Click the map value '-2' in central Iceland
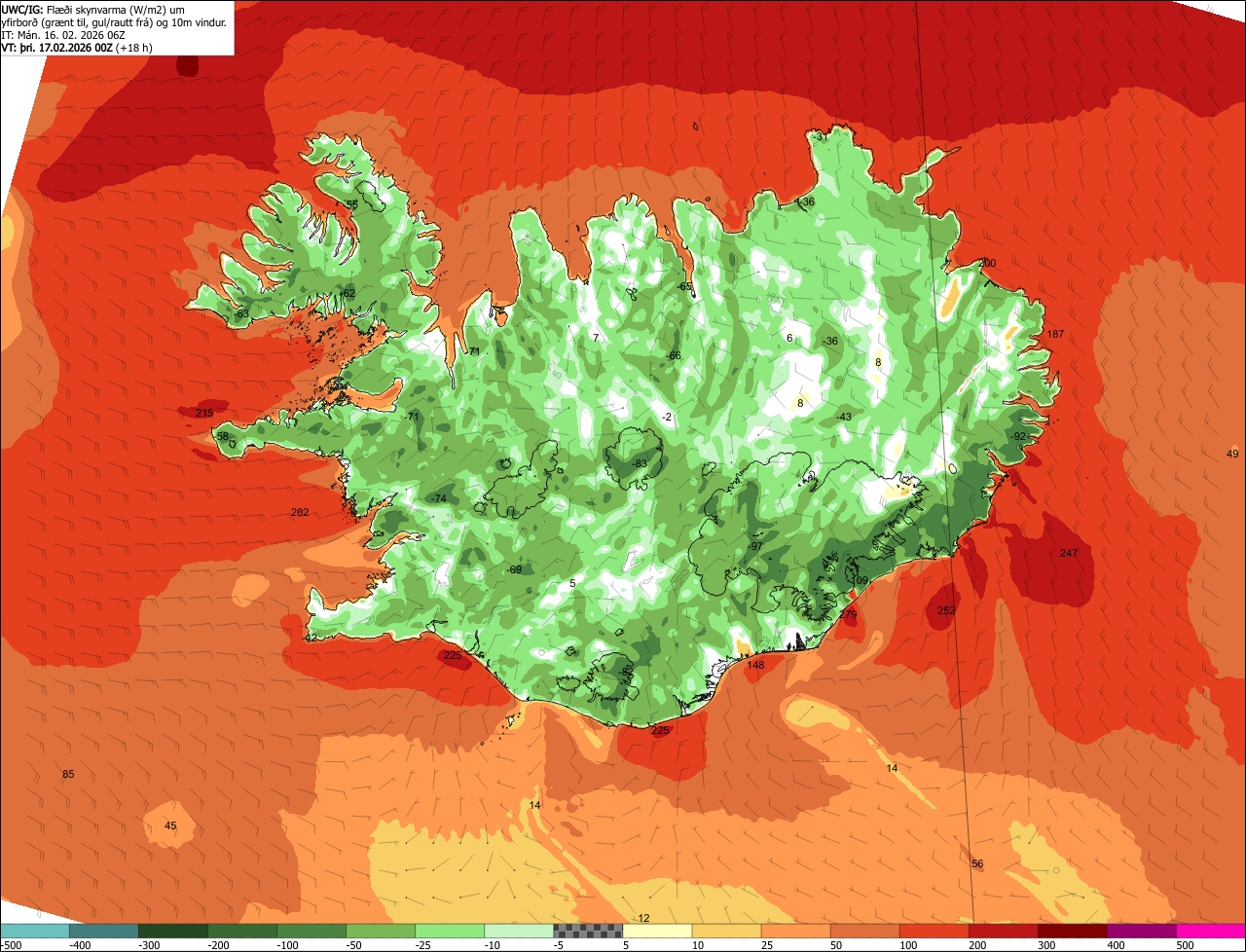Image resolution: width=1246 pixels, height=952 pixels. pyautogui.click(x=667, y=418)
